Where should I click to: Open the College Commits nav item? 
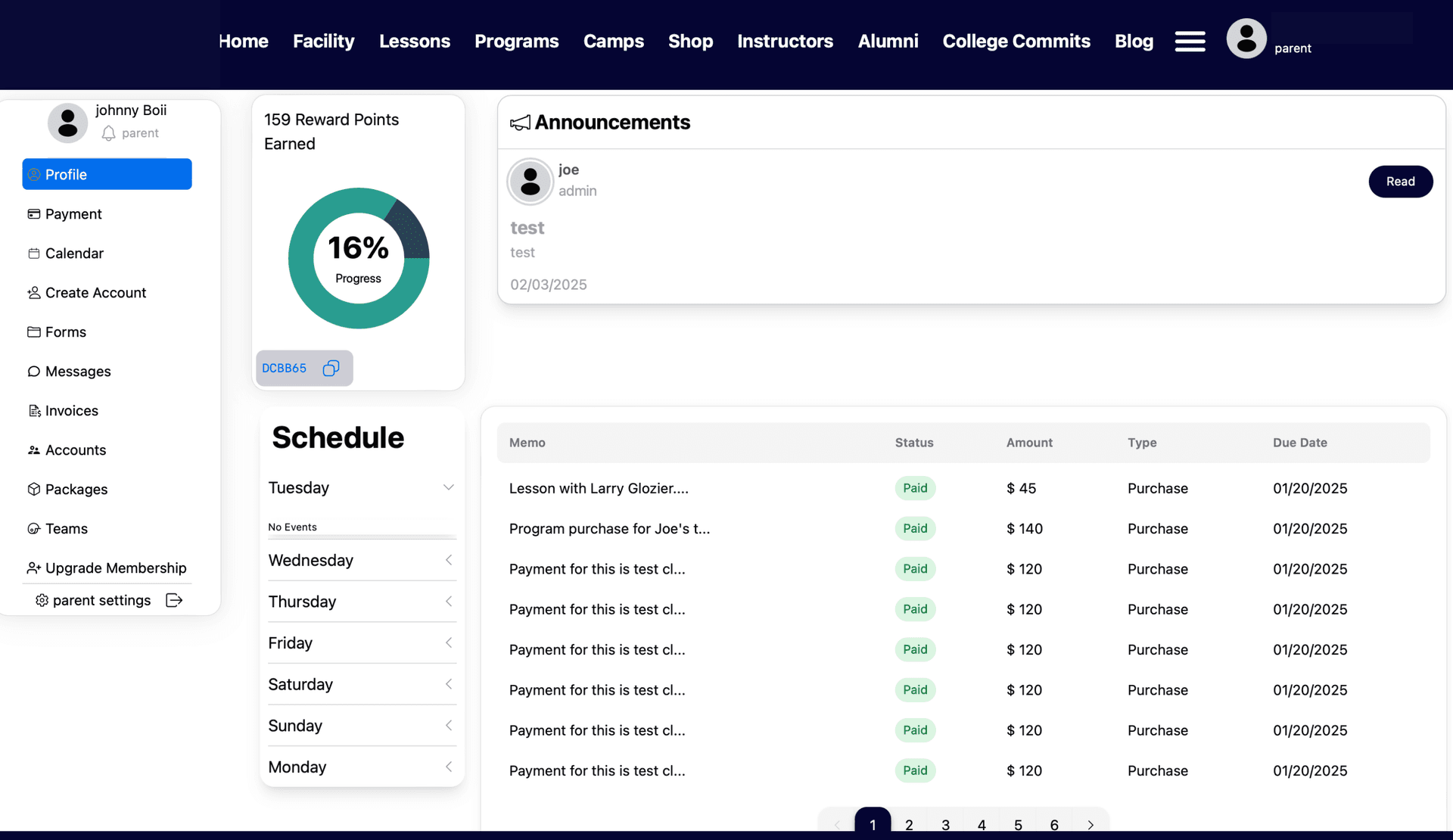click(x=1016, y=42)
